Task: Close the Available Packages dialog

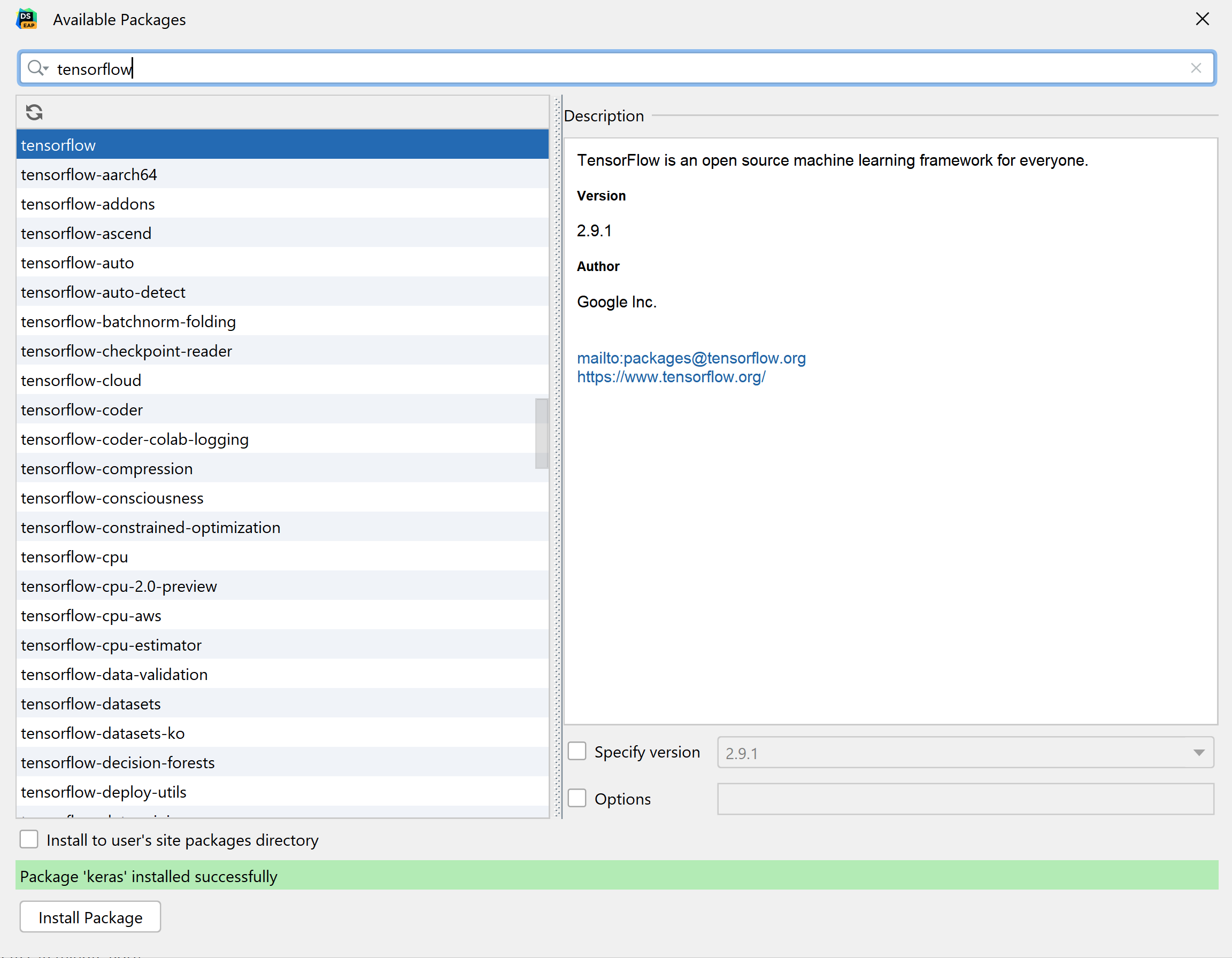Action: (1202, 19)
